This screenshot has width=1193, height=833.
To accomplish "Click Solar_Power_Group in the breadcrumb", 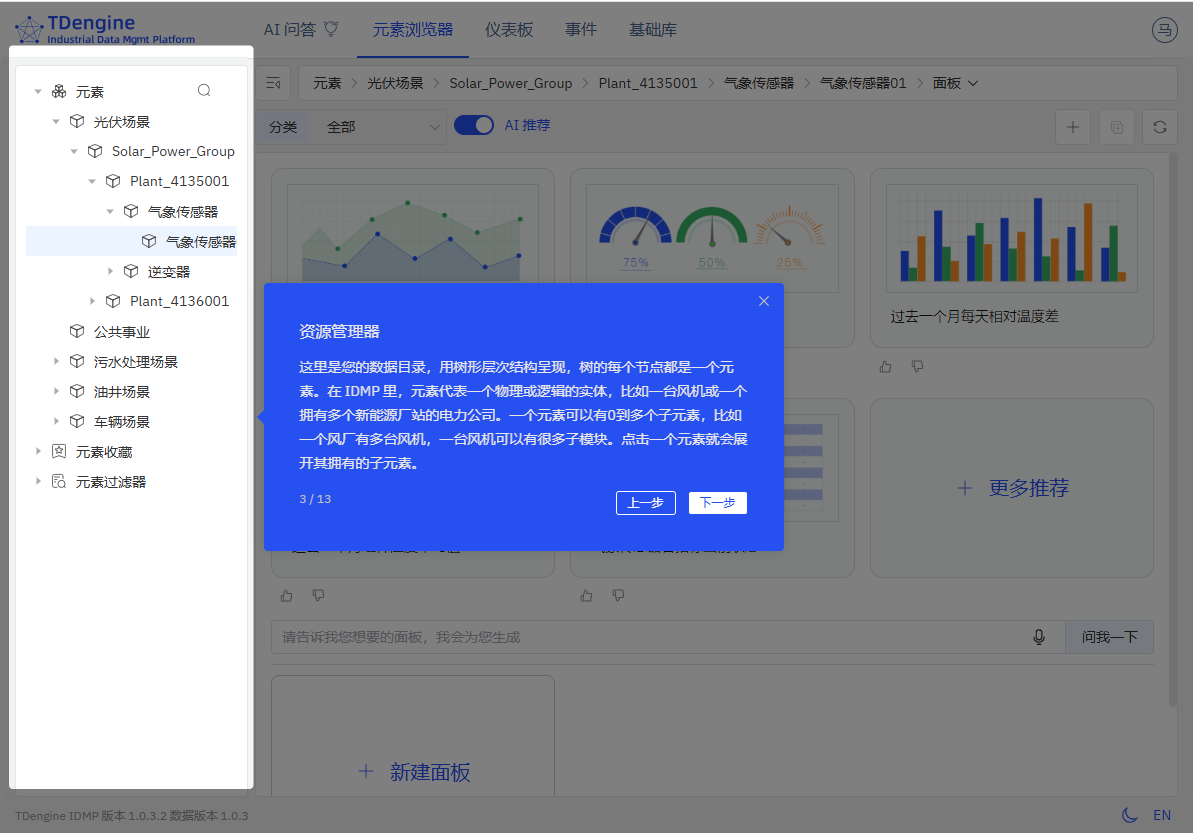I will pyautogui.click(x=511, y=83).
